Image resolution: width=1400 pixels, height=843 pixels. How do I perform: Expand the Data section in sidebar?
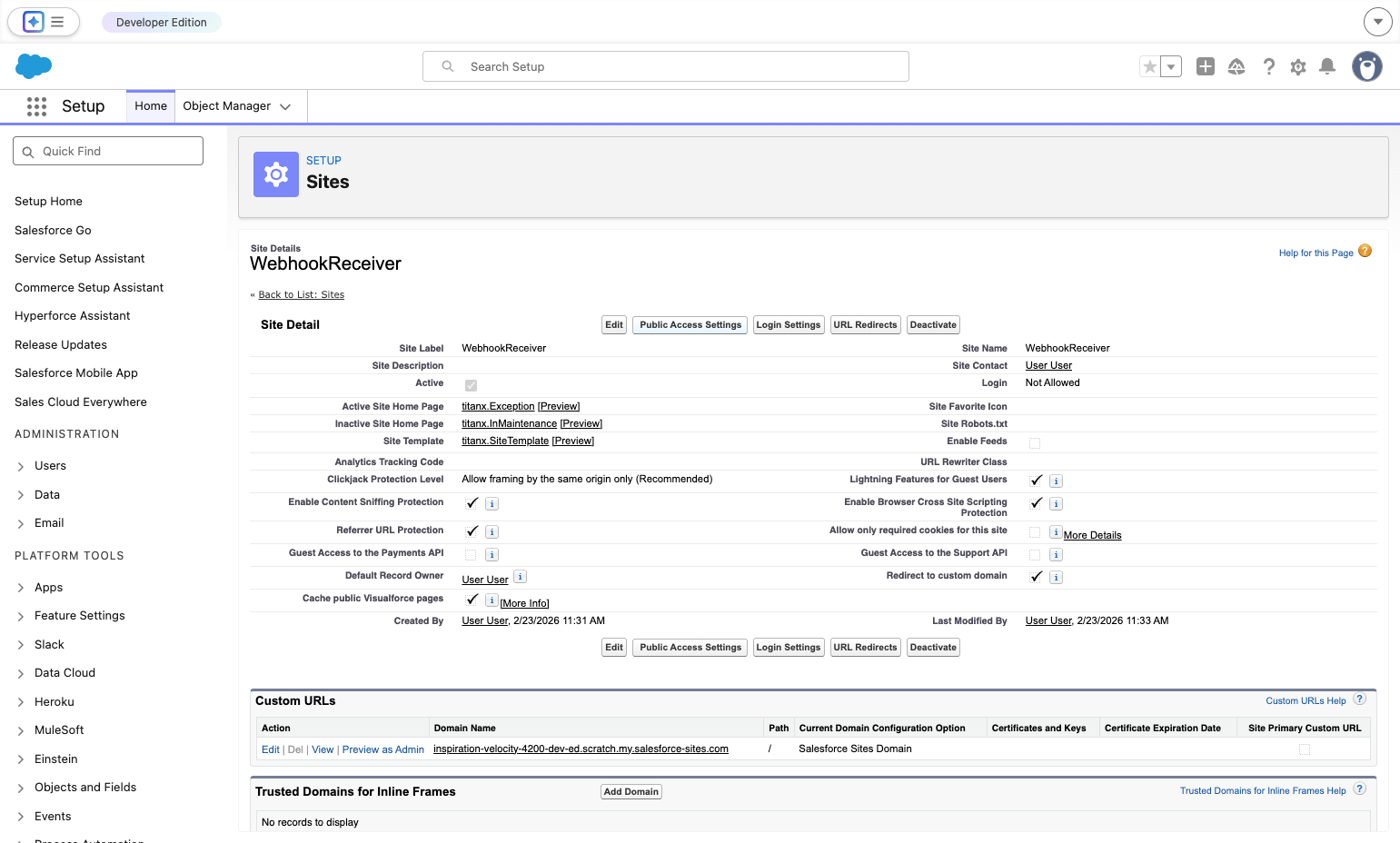click(x=21, y=496)
